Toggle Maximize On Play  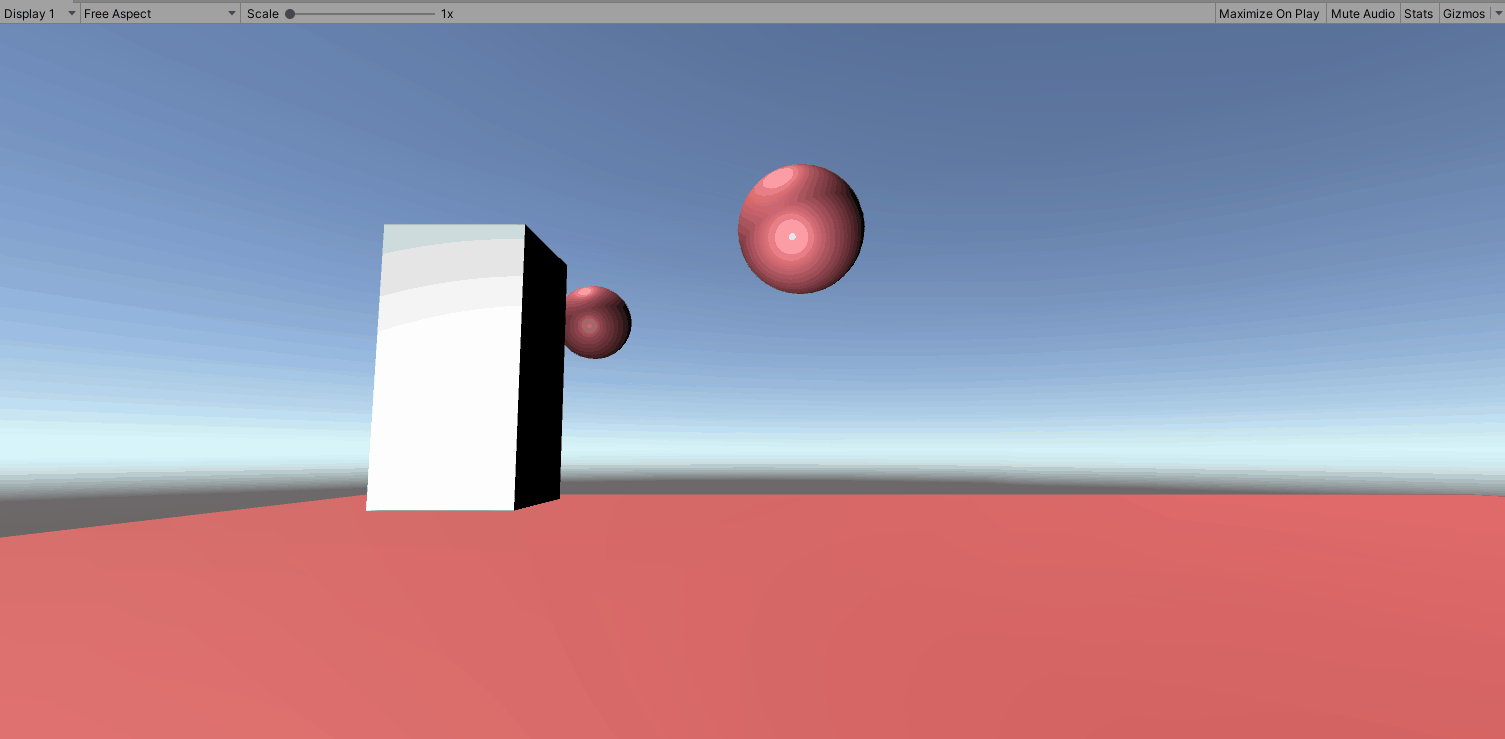point(1269,14)
